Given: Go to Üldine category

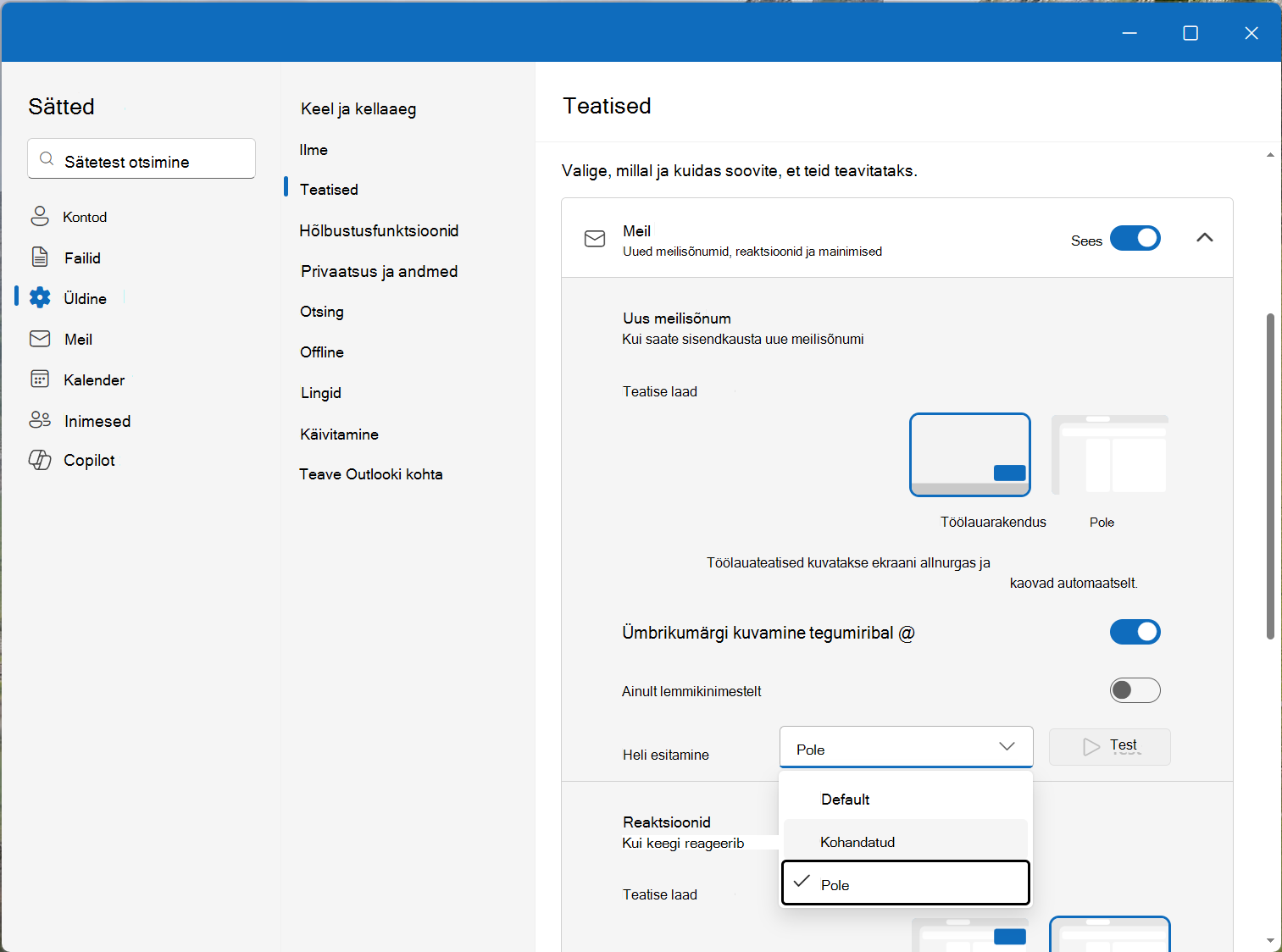Looking at the screenshot, I should (x=85, y=298).
